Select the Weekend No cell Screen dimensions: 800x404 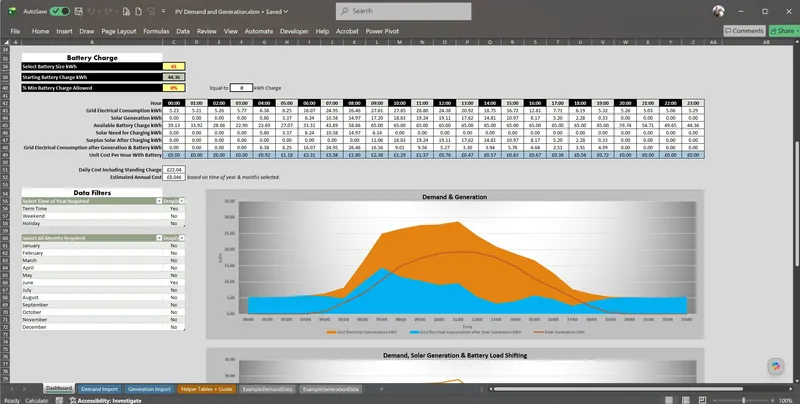pos(174,216)
